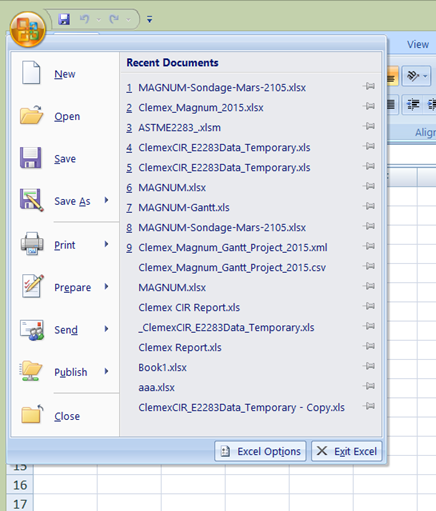Pin ClemexCIR_E2283Data_Temporary - Copy.xls to the list
Screen dimensions: 436x511
tap(369, 406)
